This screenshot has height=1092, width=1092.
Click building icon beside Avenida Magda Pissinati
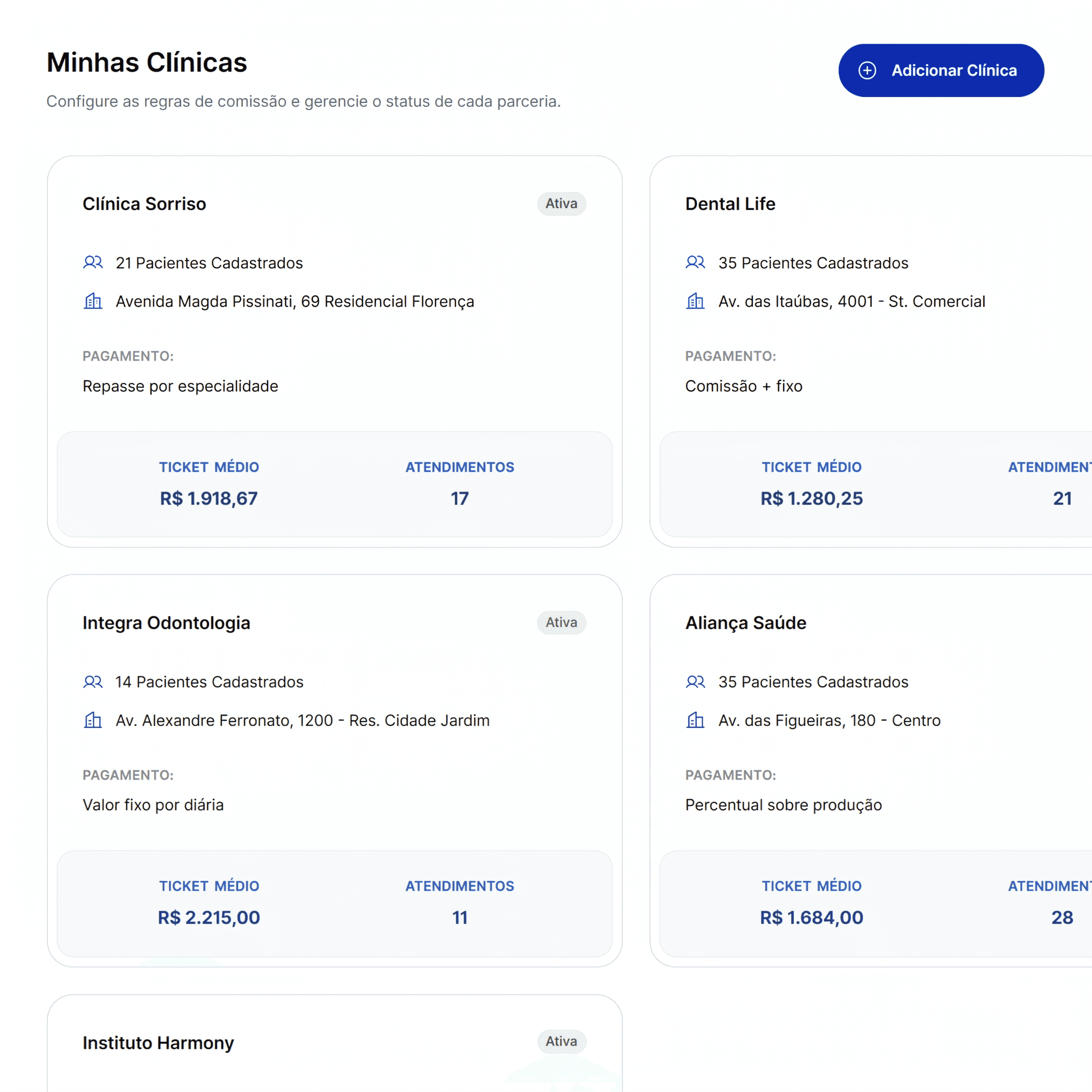(93, 301)
